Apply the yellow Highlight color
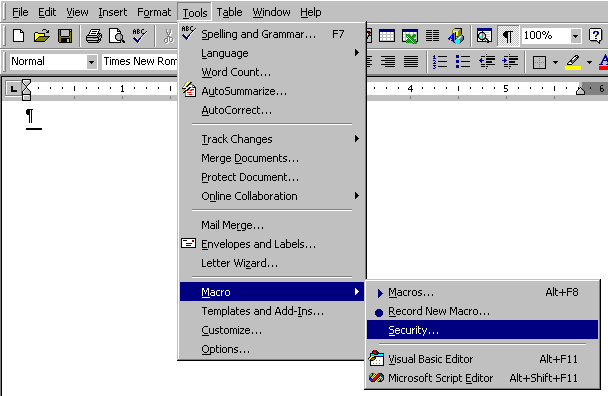The image size is (608, 396). click(x=573, y=62)
